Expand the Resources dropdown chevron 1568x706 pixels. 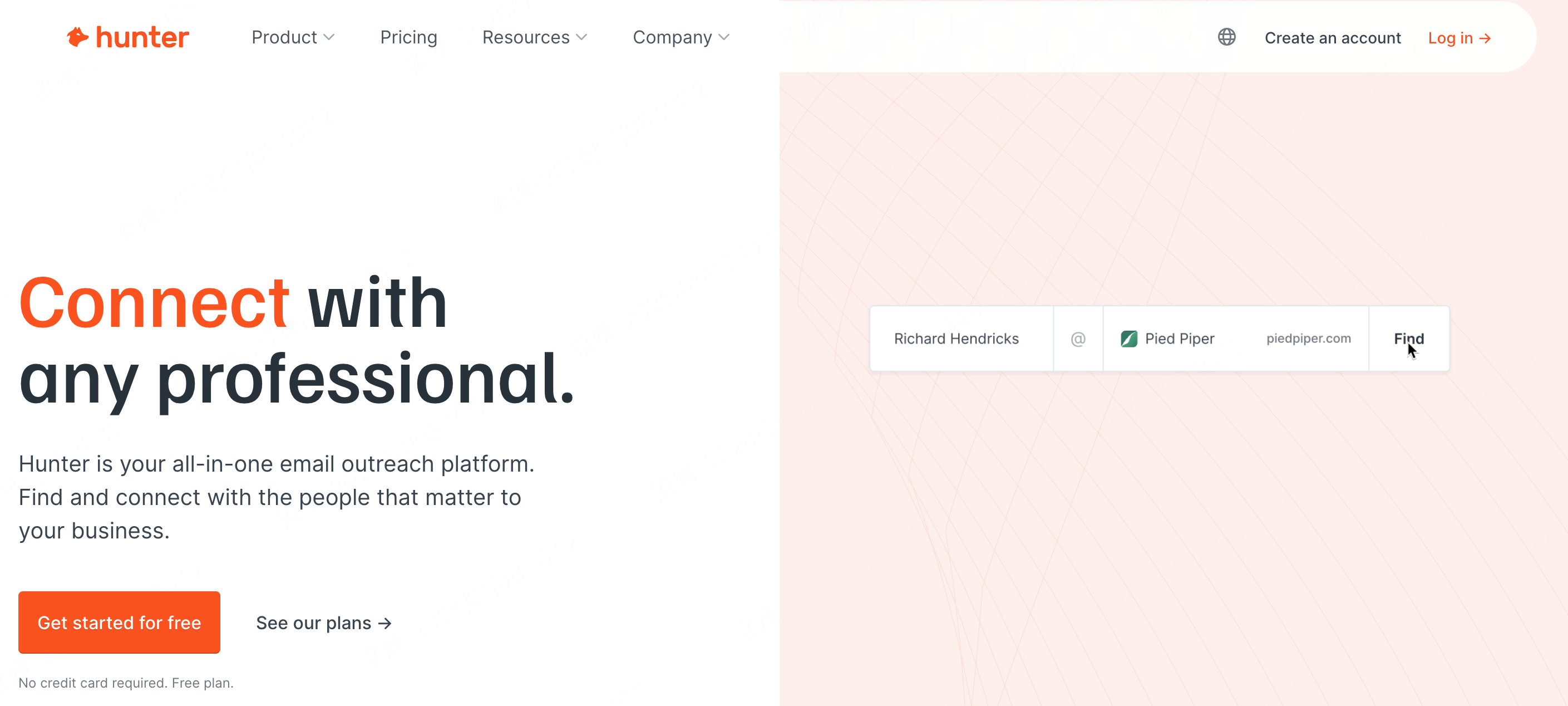pyautogui.click(x=582, y=37)
